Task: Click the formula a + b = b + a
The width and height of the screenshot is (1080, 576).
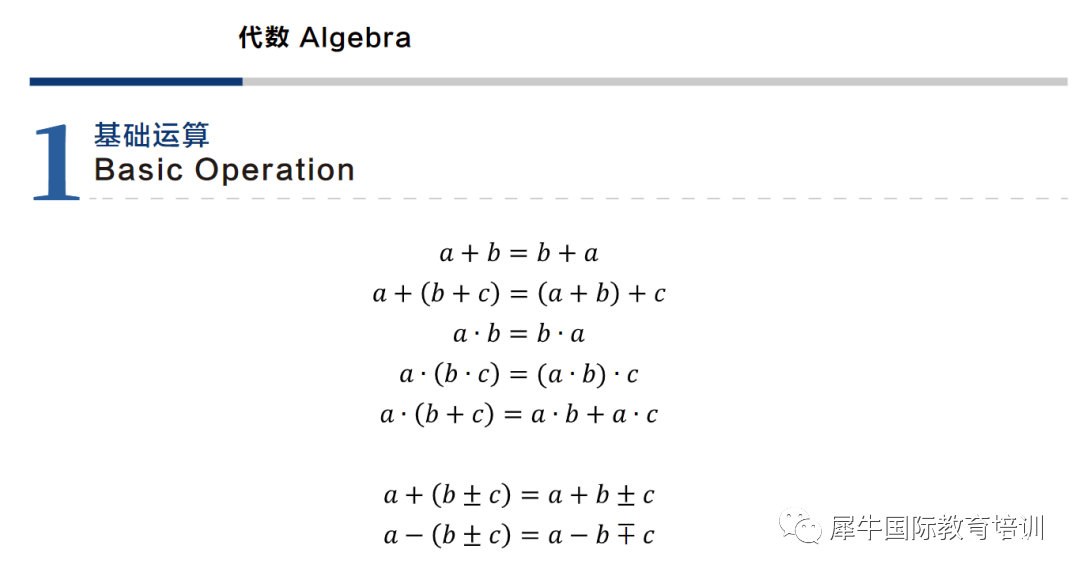Action: (x=519, y=254)
